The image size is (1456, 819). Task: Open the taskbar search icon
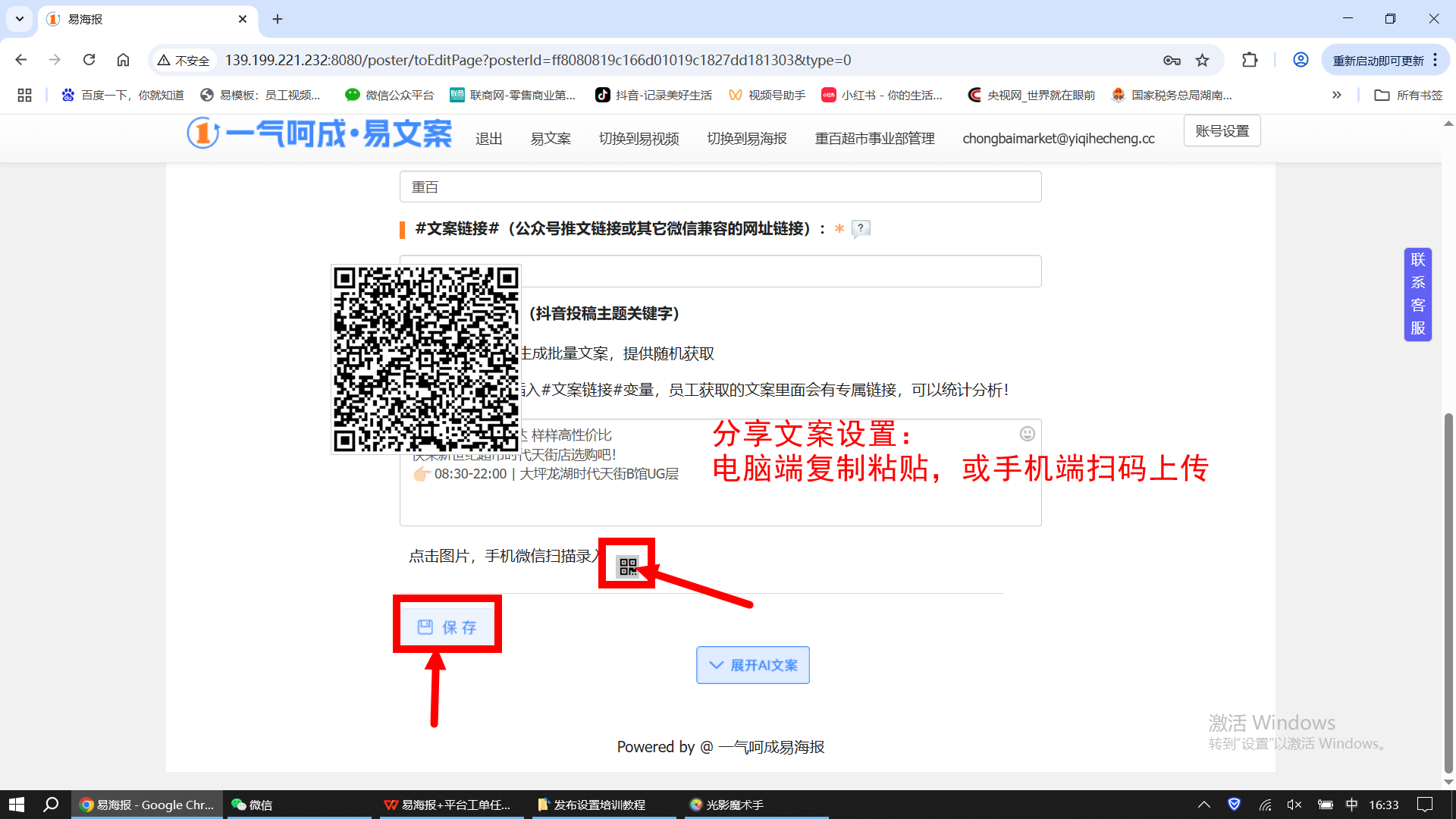pyautogui.click(x=51, y=805)
